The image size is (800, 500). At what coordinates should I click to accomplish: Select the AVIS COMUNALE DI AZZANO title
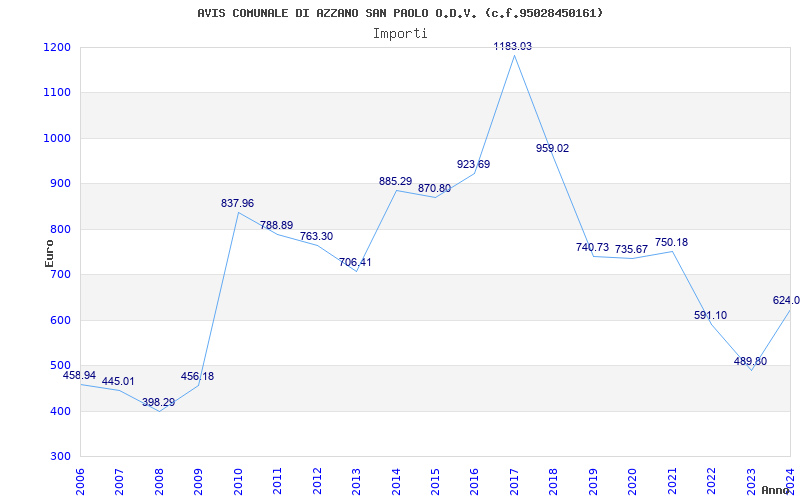point(400,13)
